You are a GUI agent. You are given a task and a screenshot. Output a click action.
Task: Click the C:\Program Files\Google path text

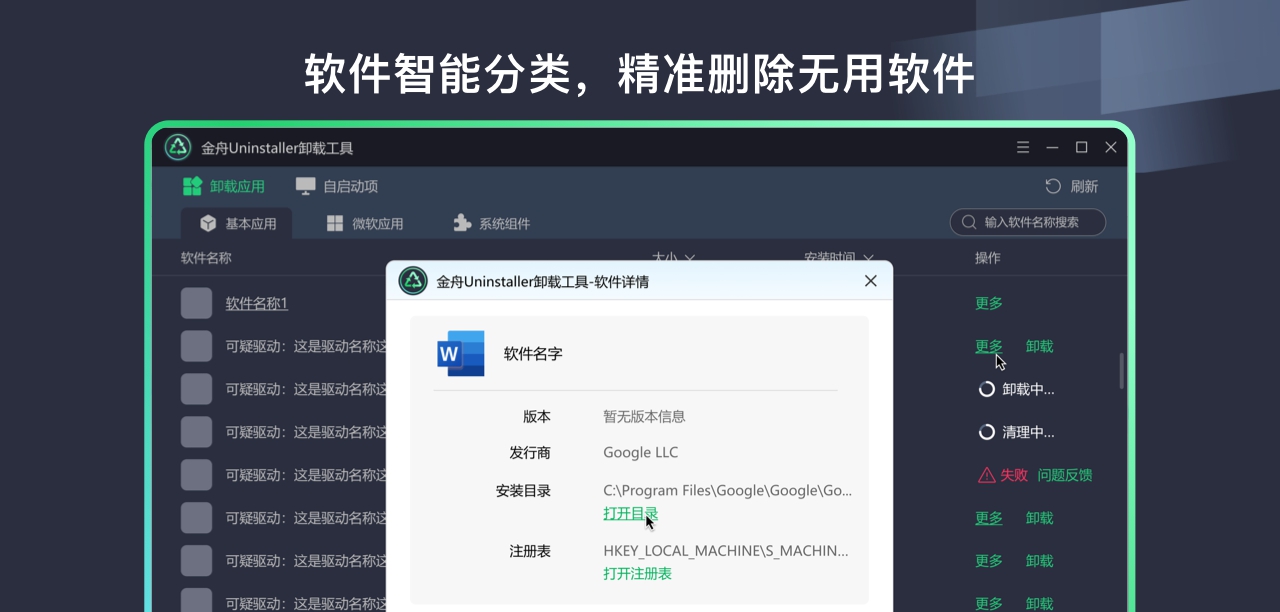tap(728, 490)
